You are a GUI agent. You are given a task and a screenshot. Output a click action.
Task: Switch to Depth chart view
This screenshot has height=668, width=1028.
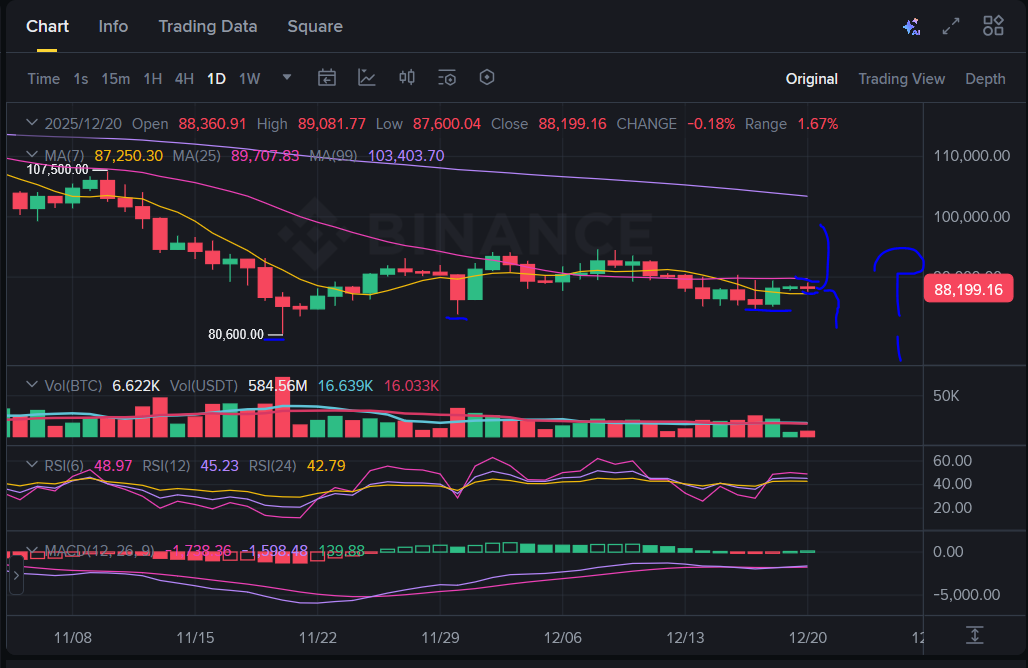(985, 79)
